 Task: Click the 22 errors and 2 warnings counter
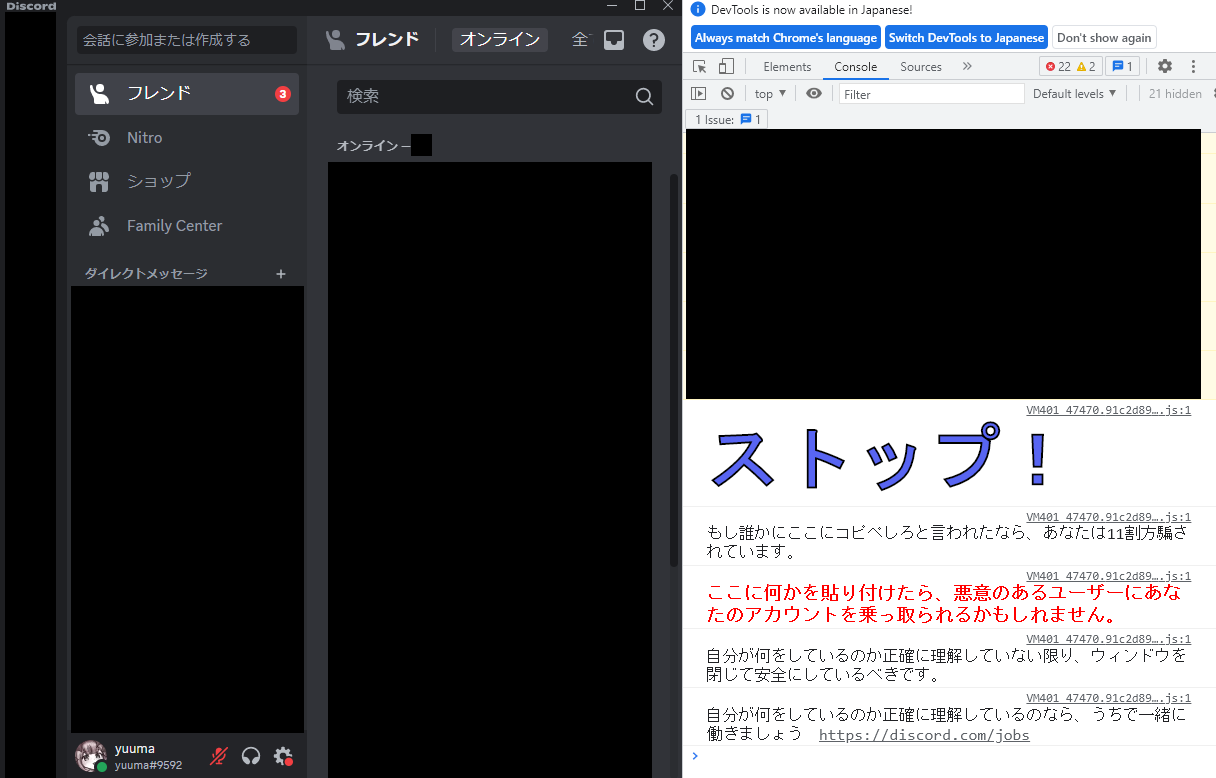click(x=1071, y=67)
